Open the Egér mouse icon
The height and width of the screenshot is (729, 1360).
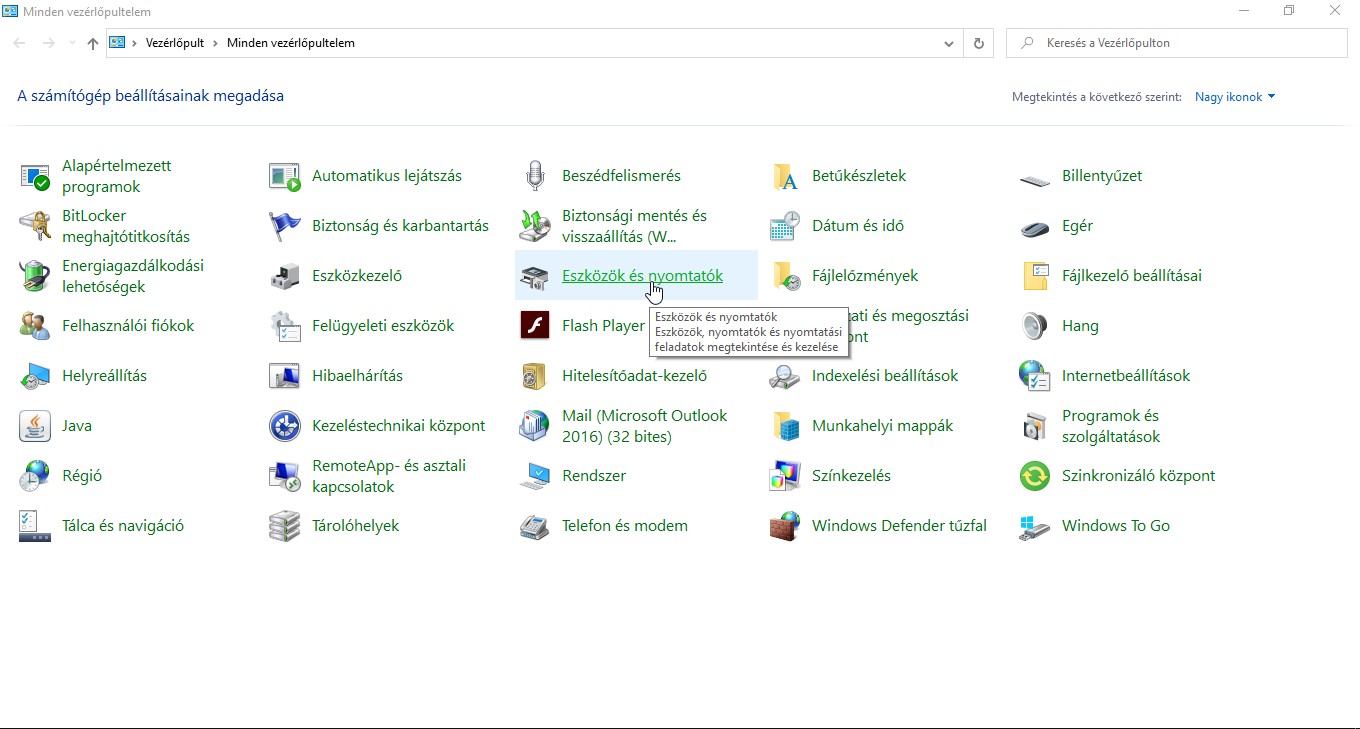(x=1035, y=226)
